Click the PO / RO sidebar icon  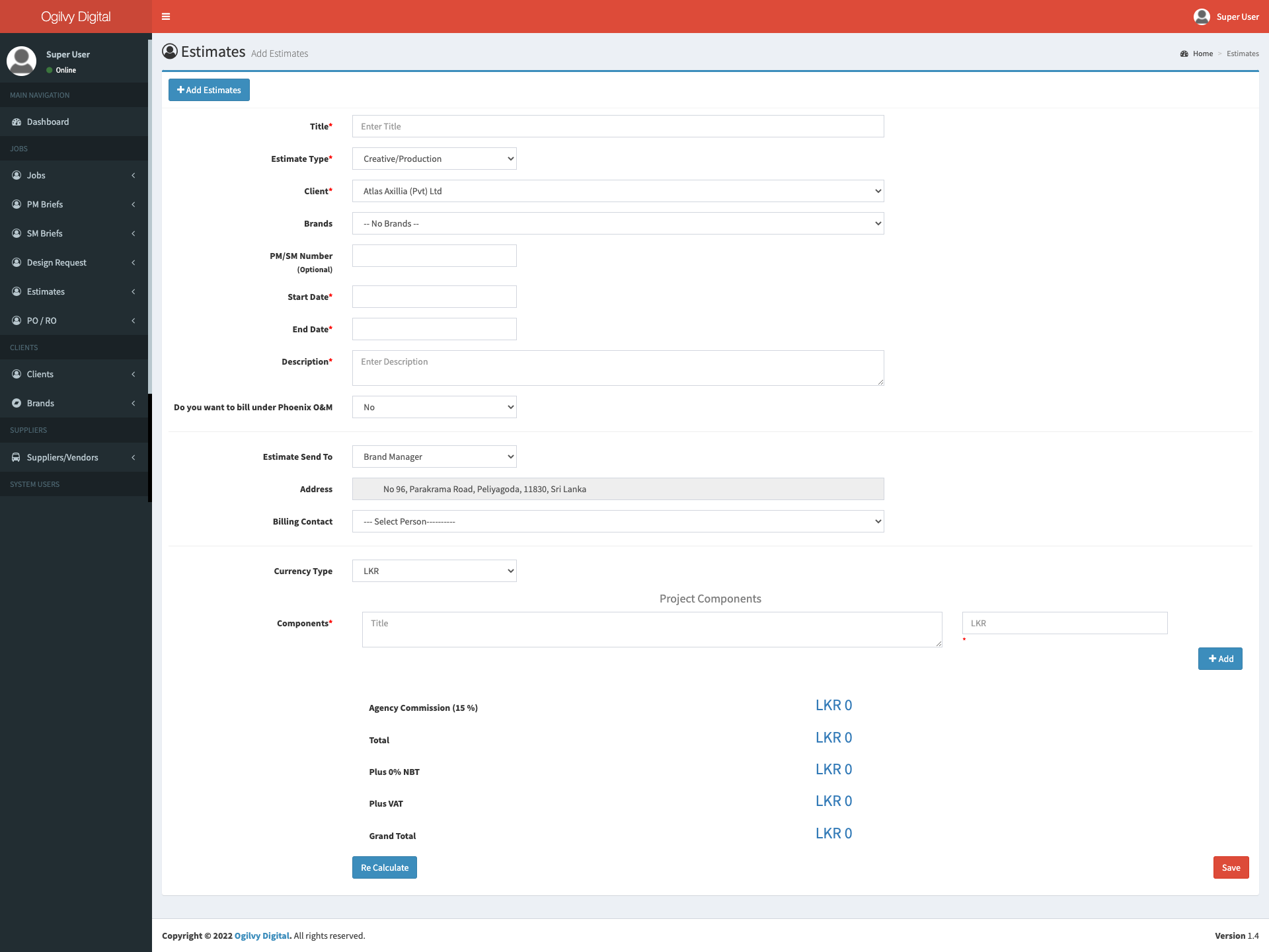17,320
